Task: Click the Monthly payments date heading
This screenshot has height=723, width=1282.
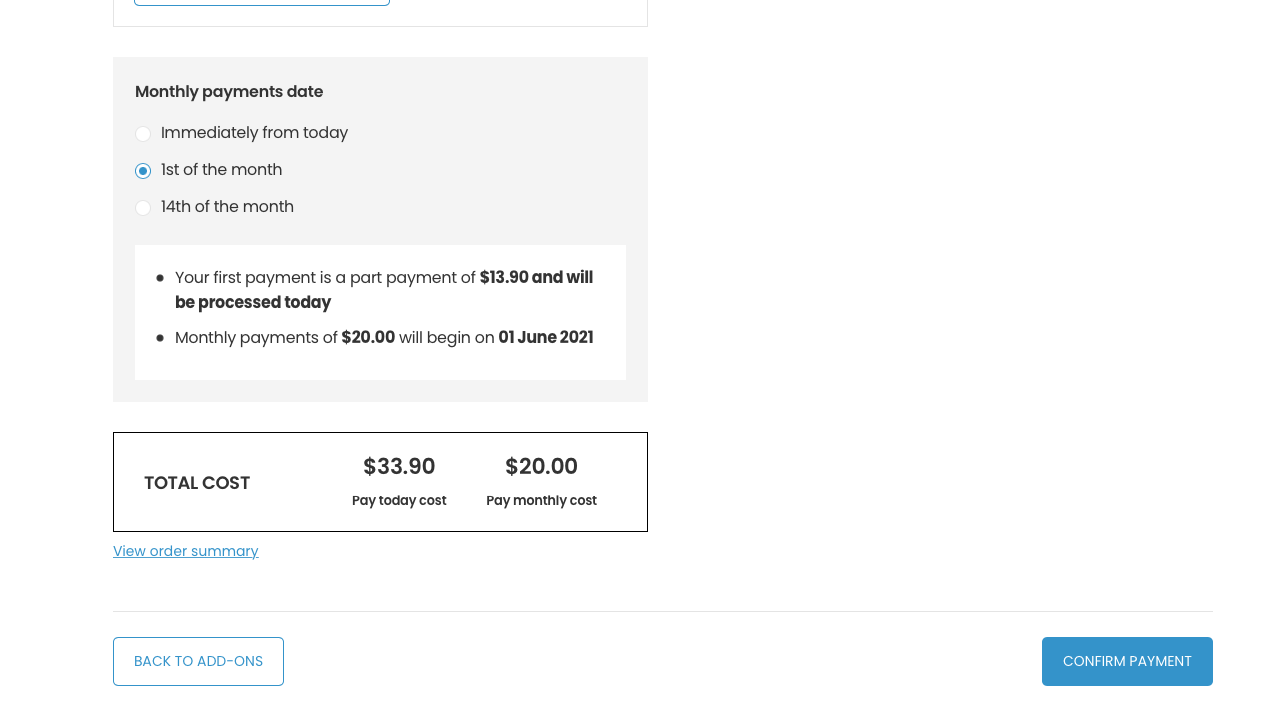Action: 229,92
